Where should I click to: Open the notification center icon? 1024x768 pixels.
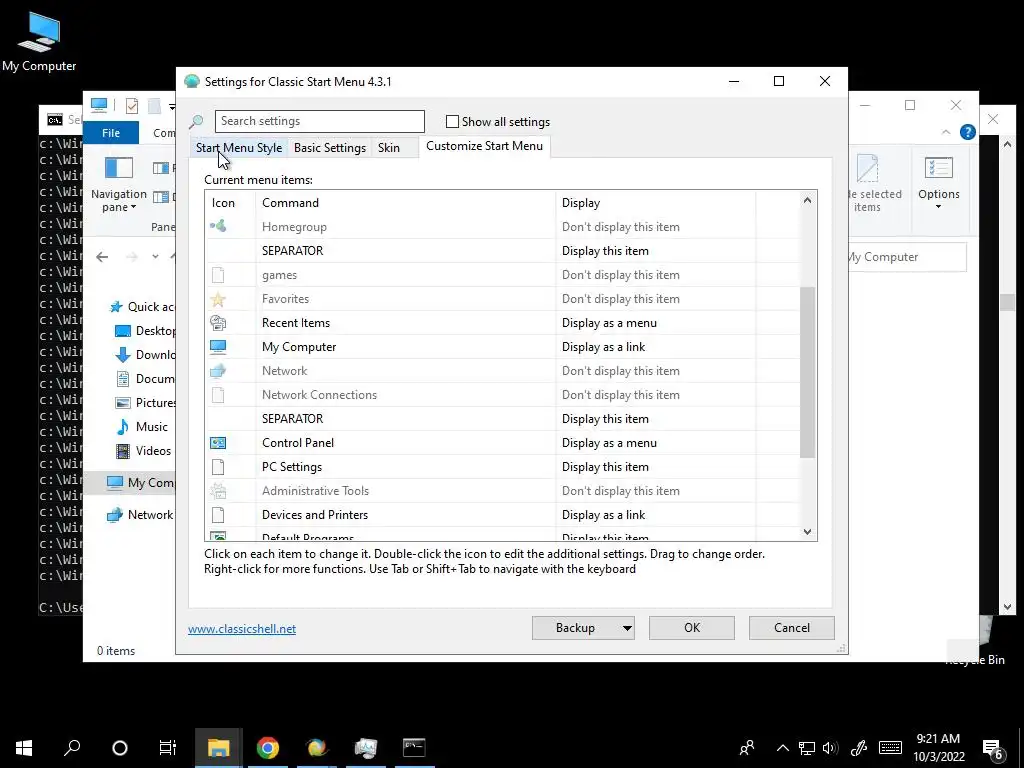pos(993,748)
